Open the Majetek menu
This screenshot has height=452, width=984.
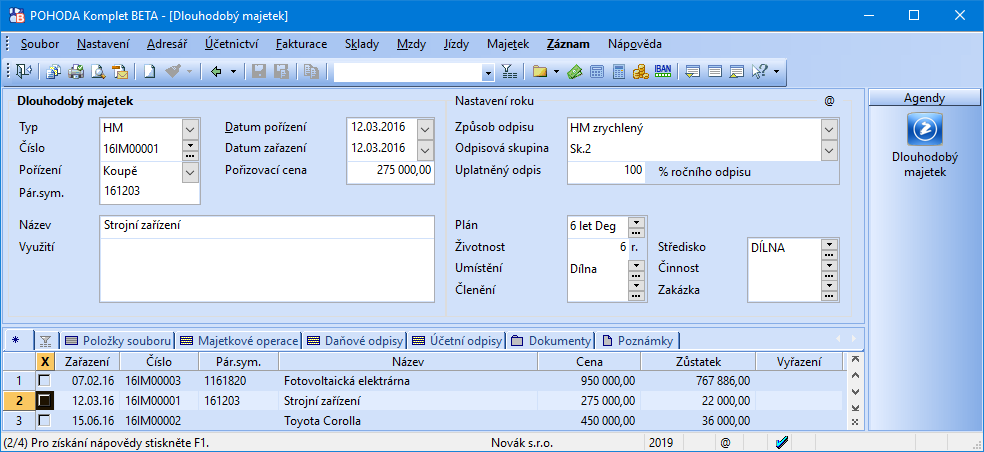508,44
